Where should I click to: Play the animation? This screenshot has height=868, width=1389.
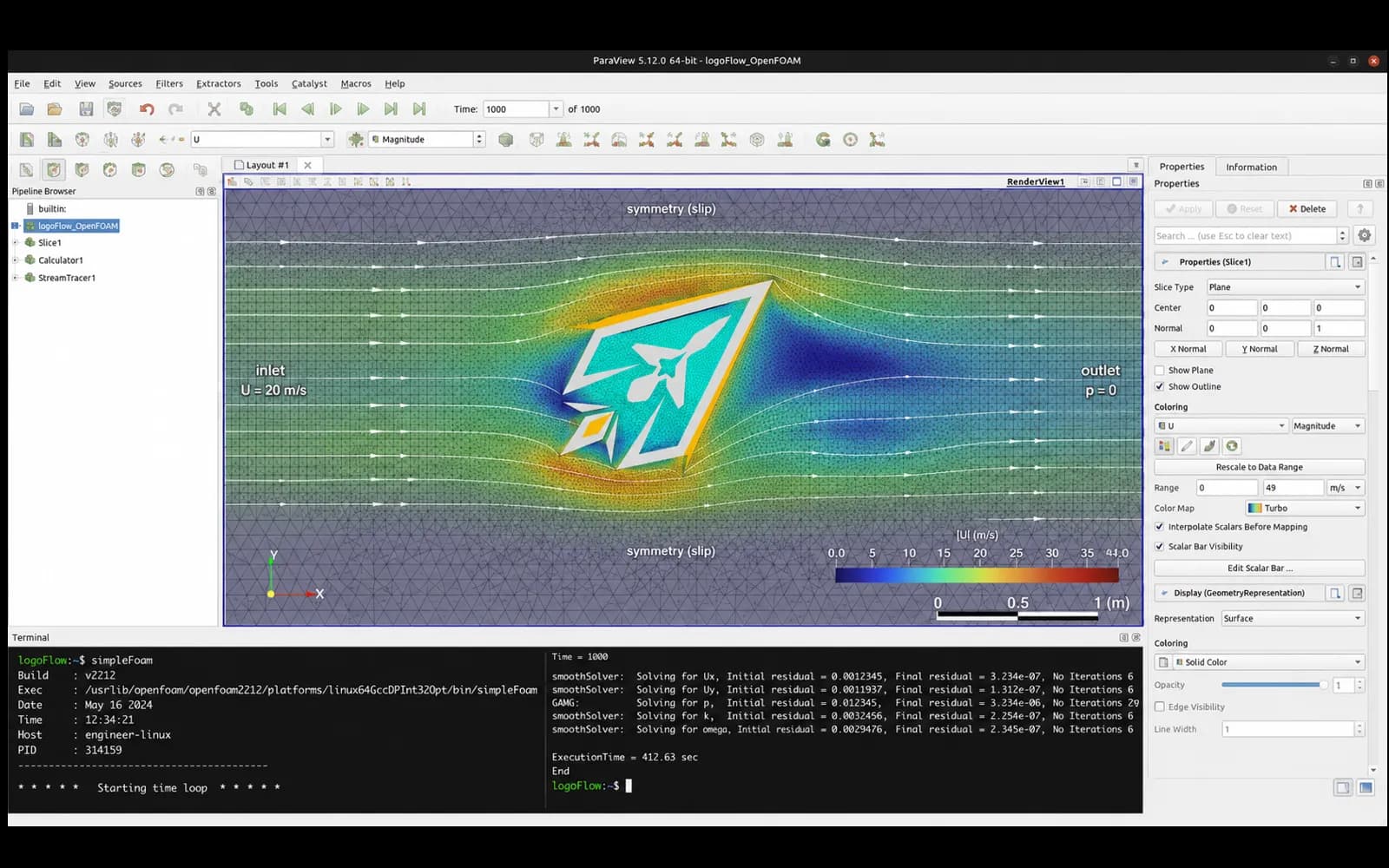point(335,109)
